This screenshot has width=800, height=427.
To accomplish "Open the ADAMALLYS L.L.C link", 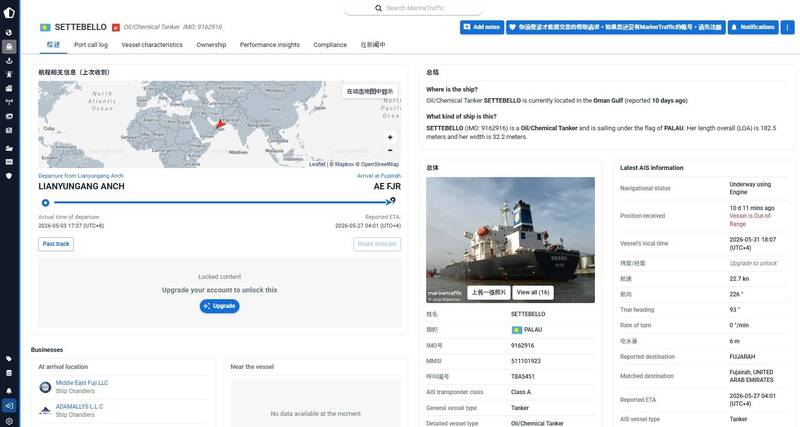I will (x=79, y=407).
